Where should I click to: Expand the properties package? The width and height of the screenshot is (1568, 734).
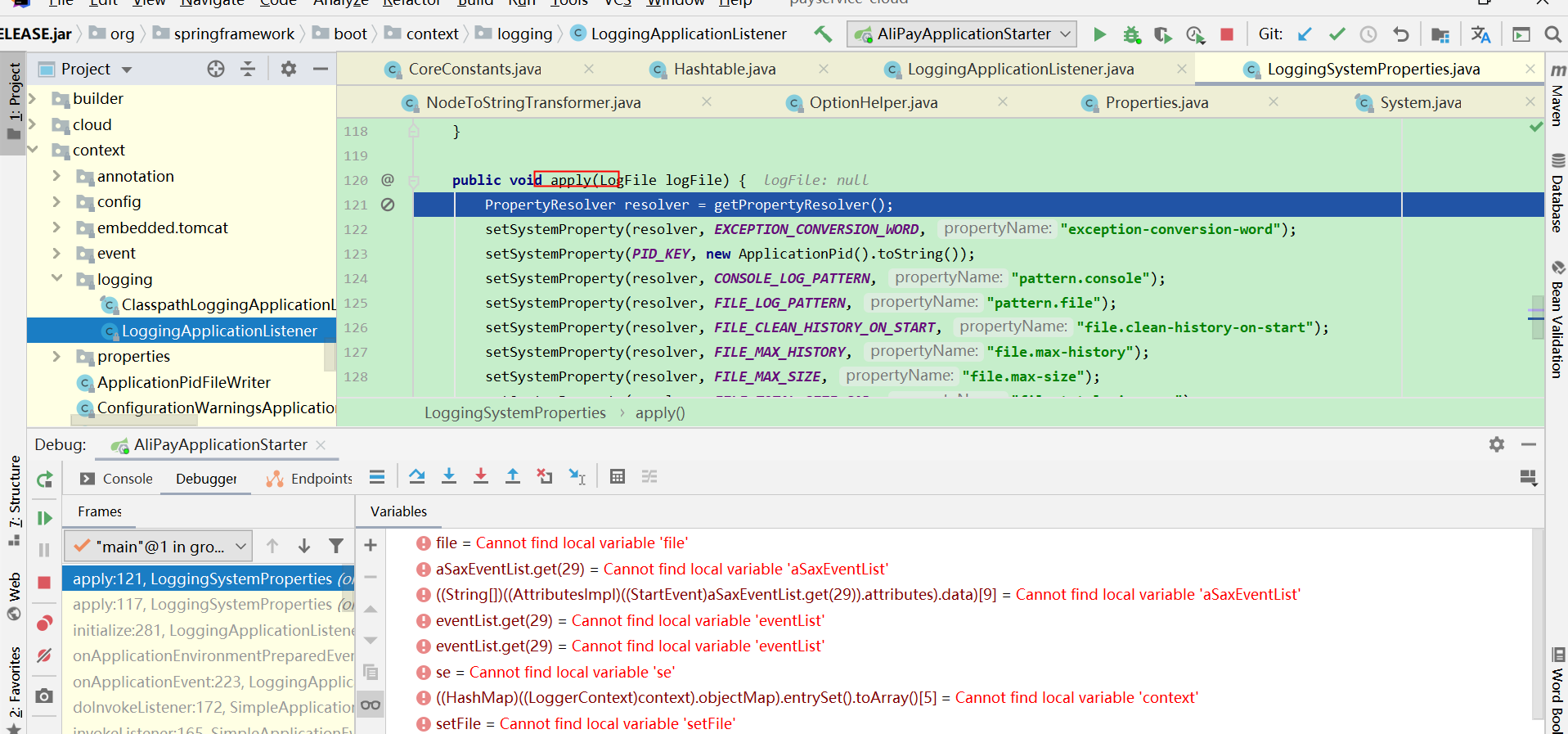point(57,356)
